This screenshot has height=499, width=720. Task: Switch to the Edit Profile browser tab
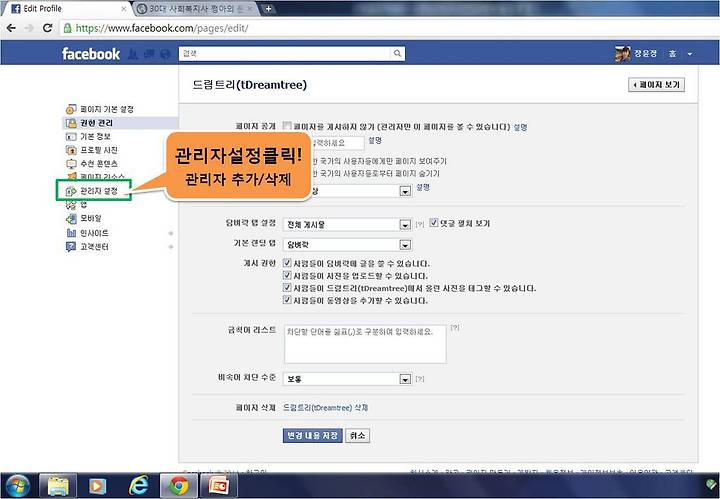pos(66,9)
